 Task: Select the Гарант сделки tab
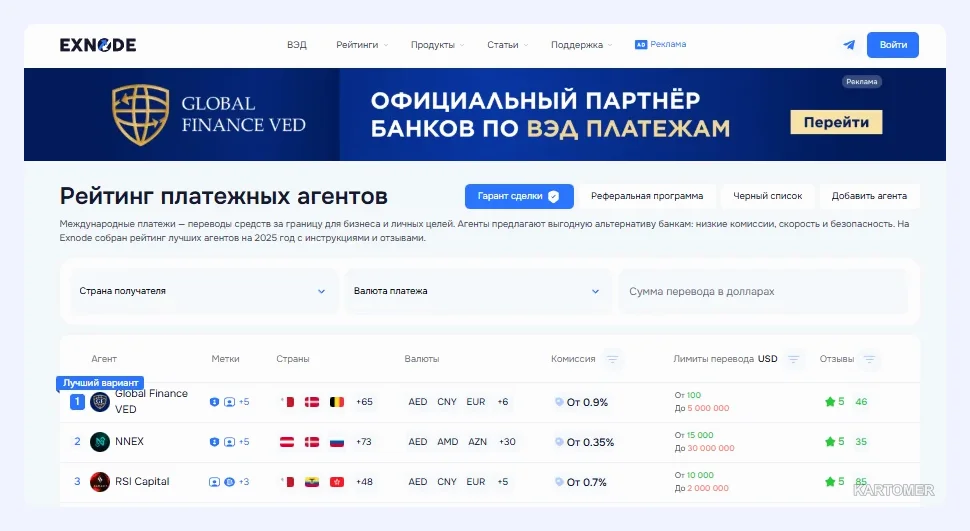click(519, 196)
